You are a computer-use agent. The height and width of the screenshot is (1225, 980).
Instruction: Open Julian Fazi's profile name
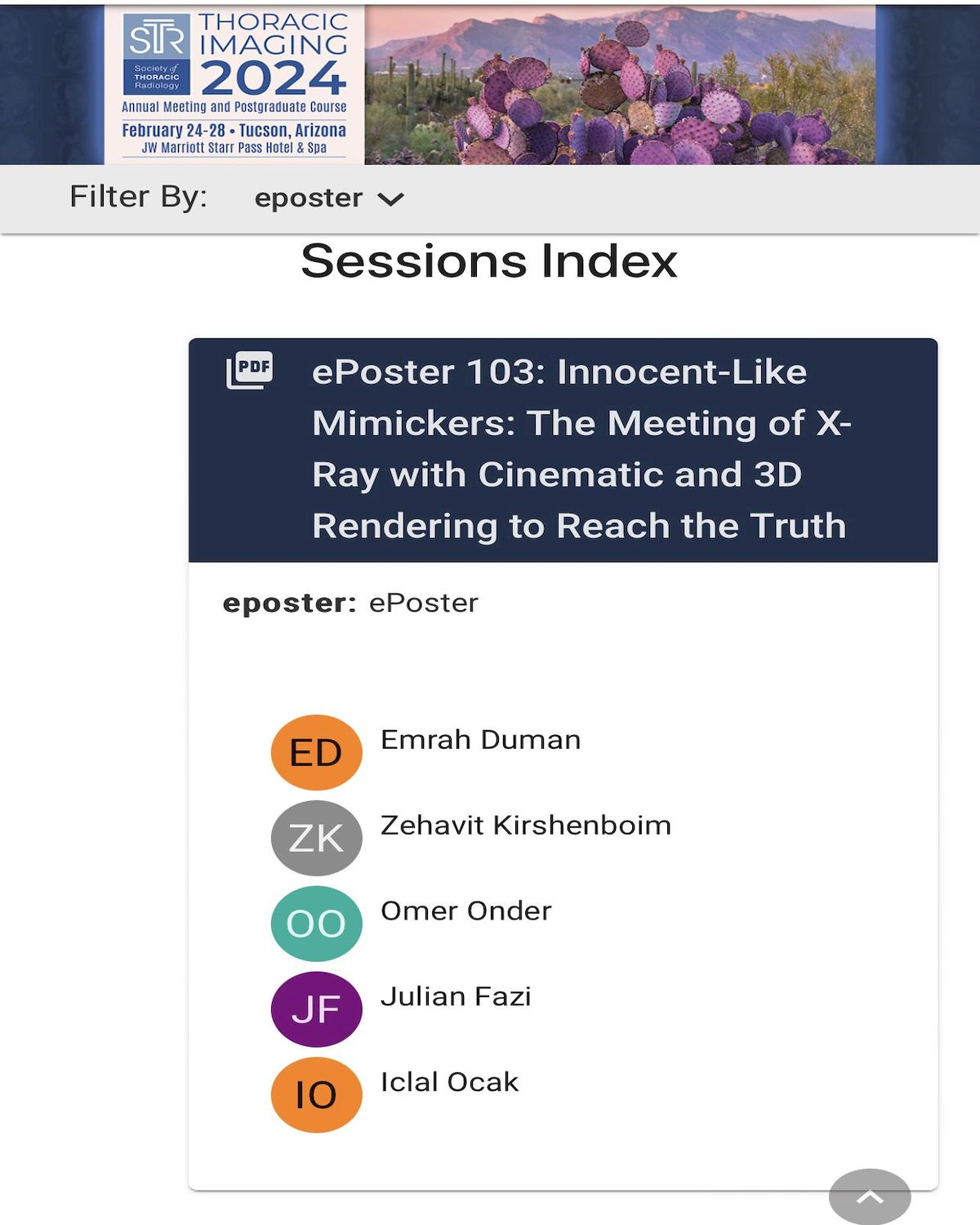pyautogui.click(x=456, y=997)
